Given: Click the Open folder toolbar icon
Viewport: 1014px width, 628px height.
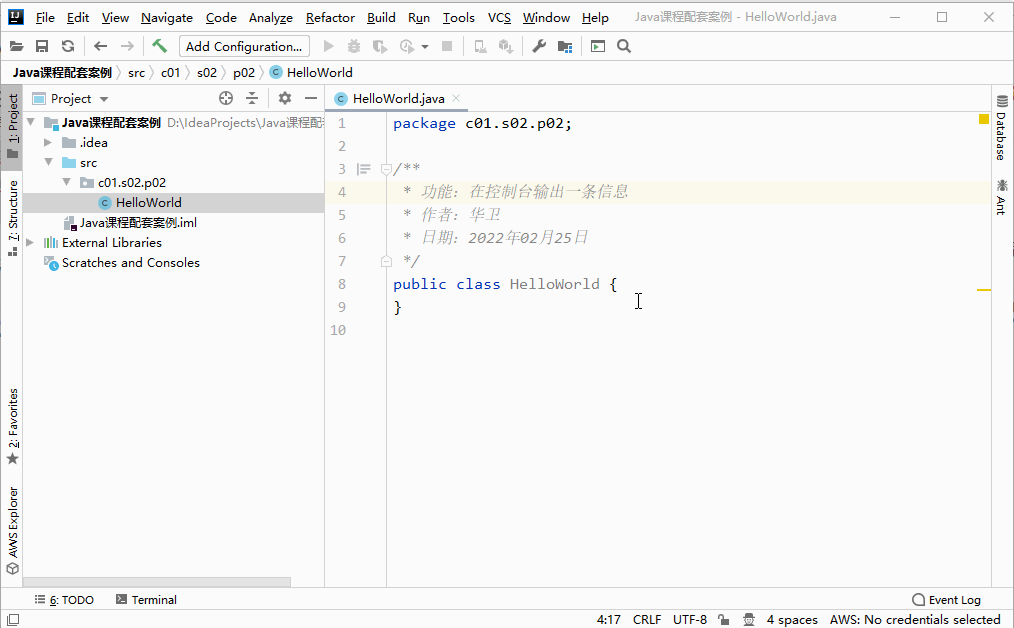Looking at the screenshot, I should [x=16, y=46].
